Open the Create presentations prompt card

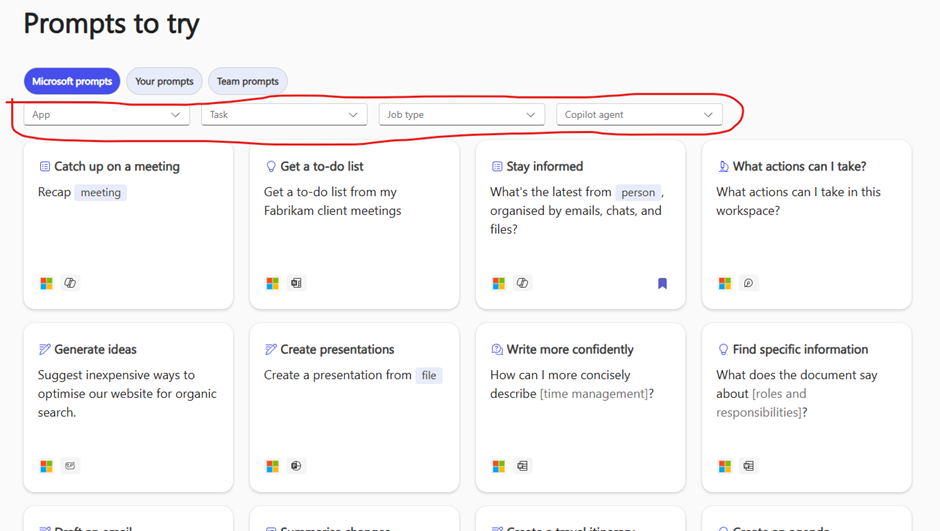point(354,408)
